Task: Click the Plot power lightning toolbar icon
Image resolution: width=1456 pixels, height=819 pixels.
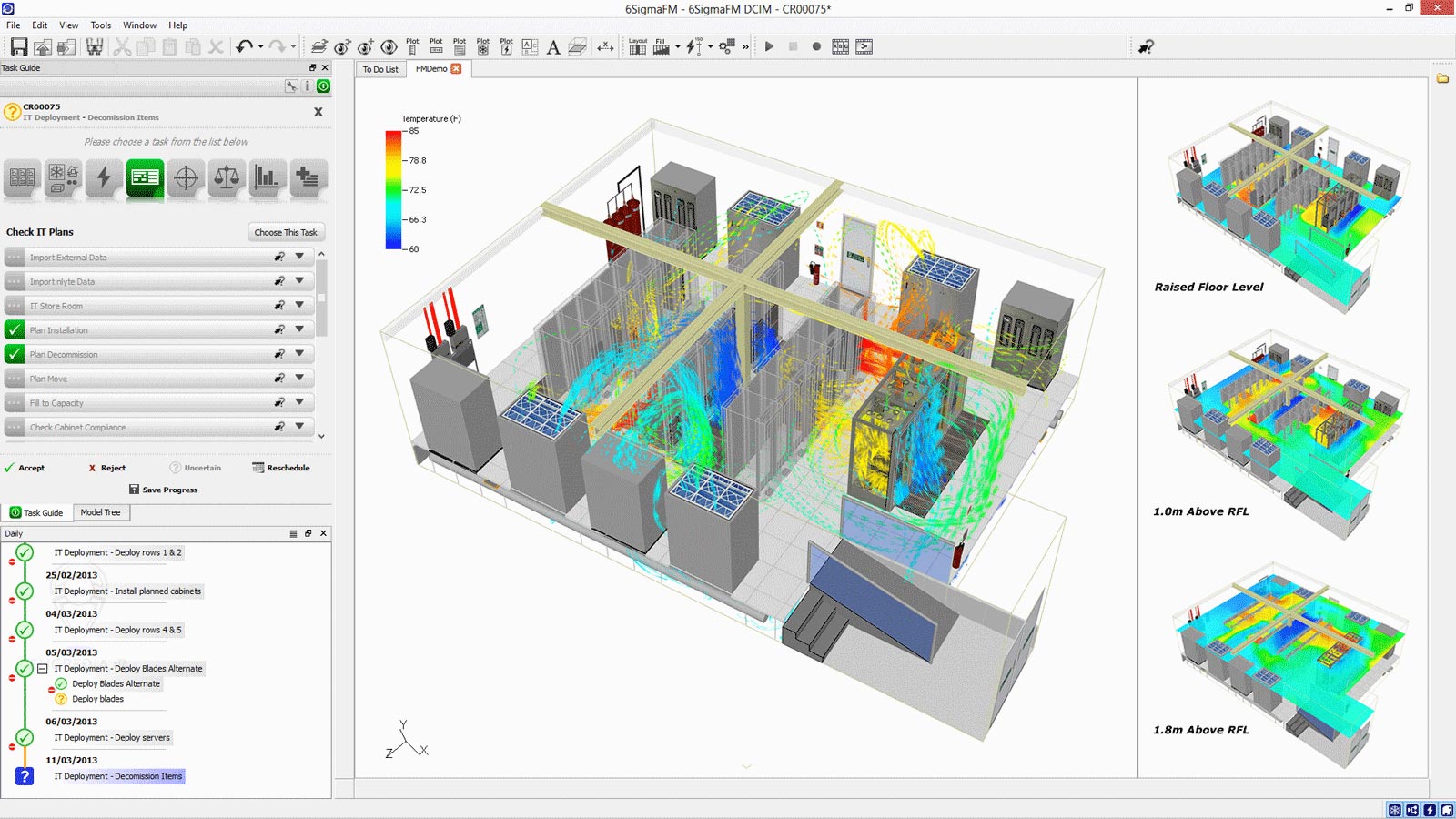Action: 507,46
